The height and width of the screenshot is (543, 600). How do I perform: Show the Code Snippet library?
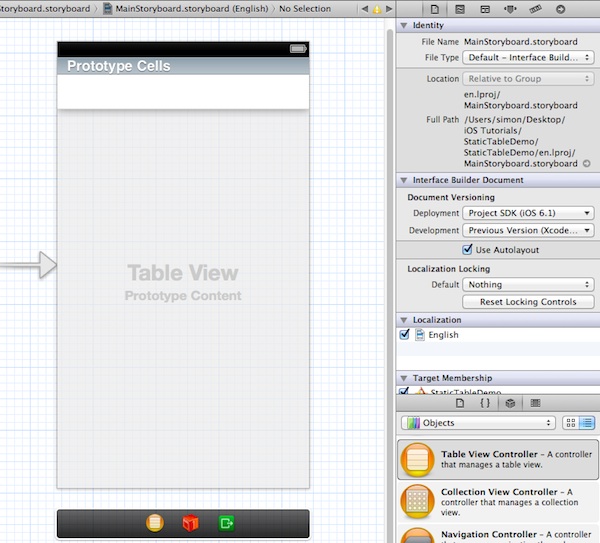click(x=484, y=403)
